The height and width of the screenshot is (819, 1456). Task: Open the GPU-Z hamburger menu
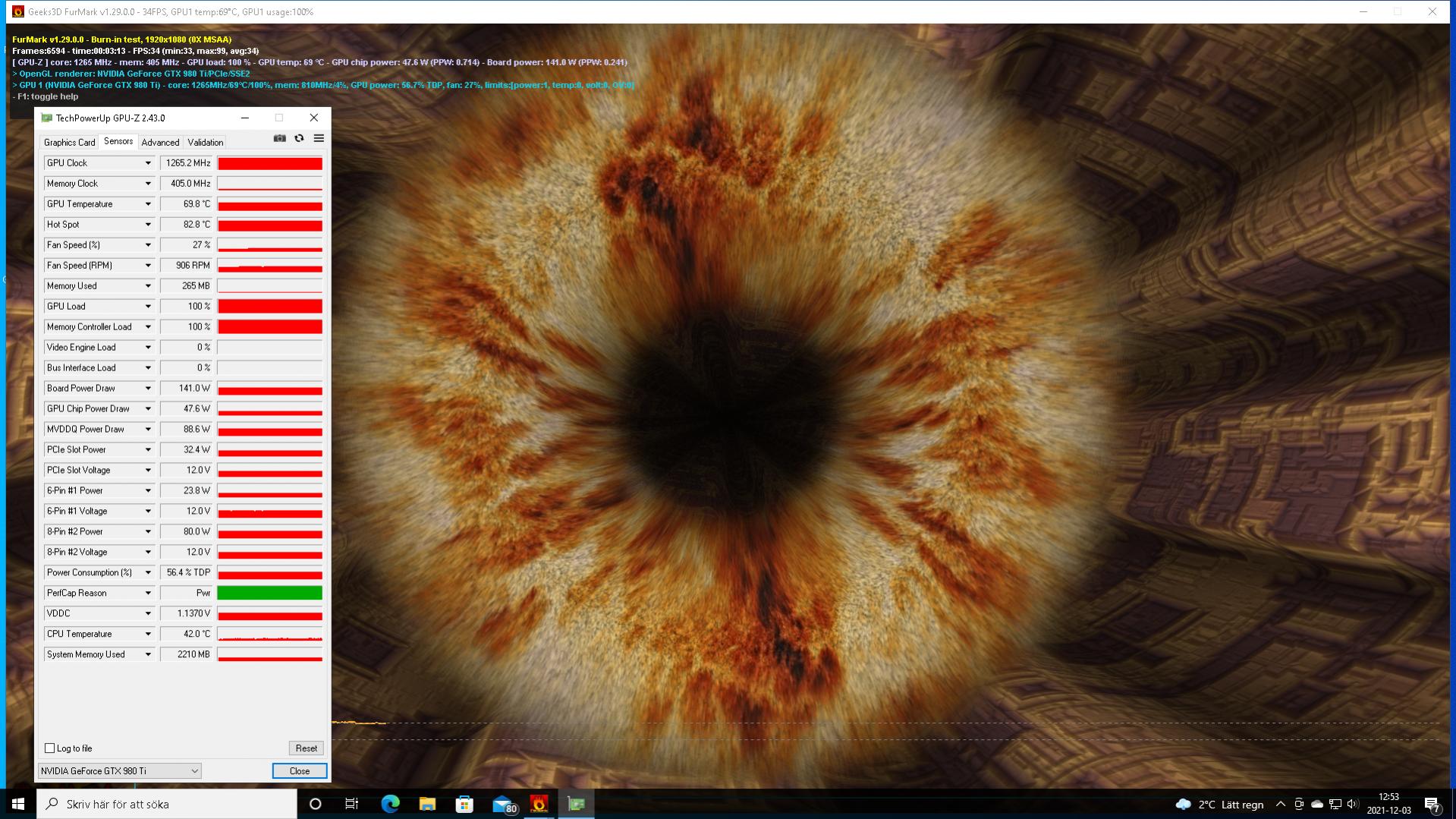point(319,138)
